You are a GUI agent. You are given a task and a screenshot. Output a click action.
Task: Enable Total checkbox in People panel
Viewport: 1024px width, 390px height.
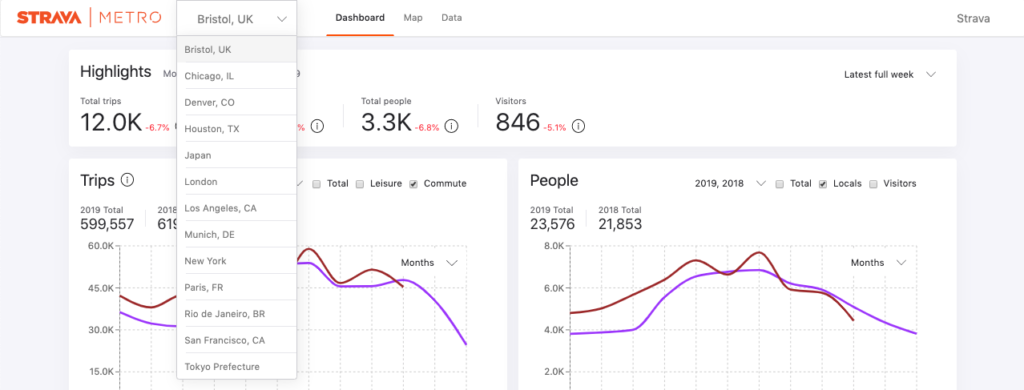[780, 184]
